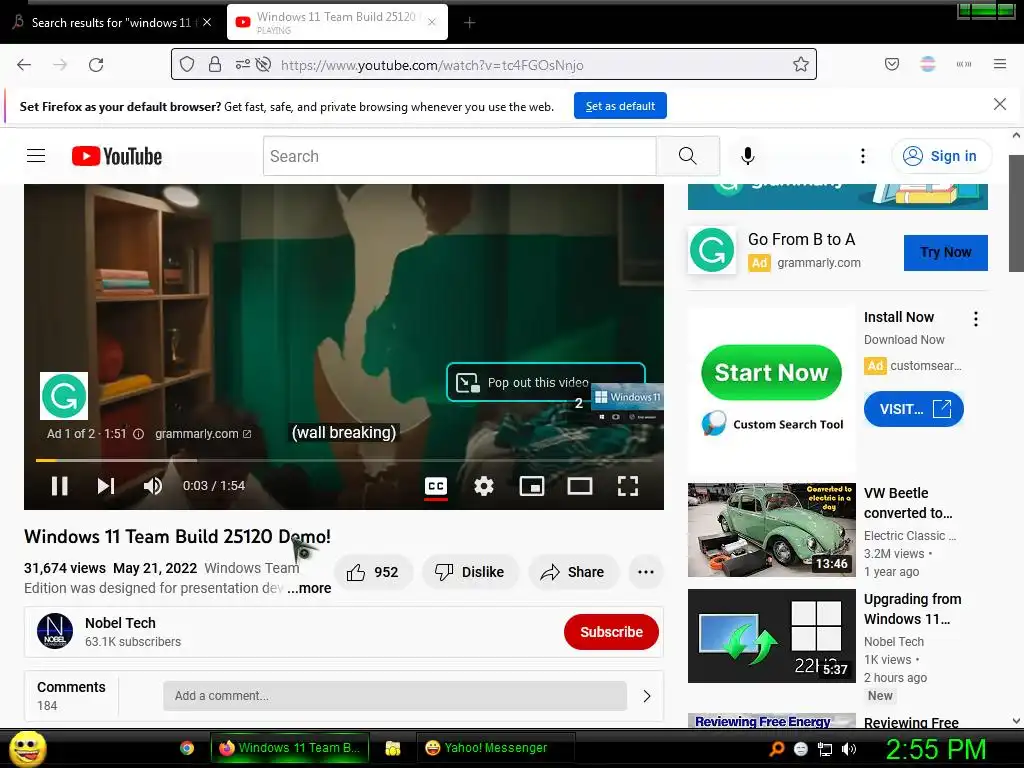Viewport: 1024px width, 768px height.
Task: Open Nobel Tech link under Upgrading video
Action: click(893, 641)
